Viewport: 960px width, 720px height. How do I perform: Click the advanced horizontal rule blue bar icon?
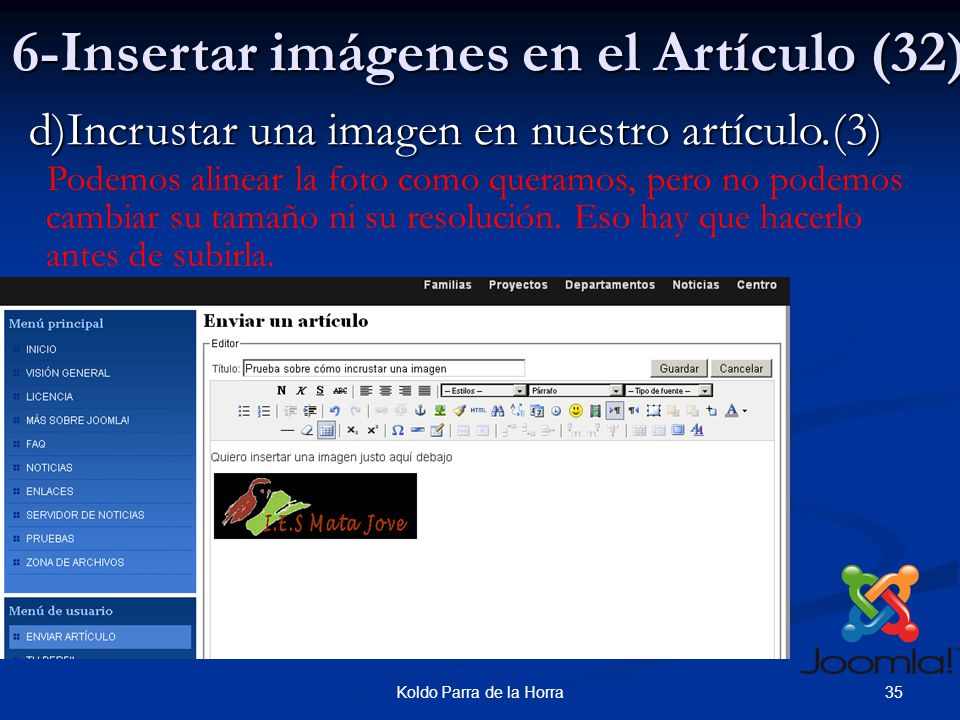point(418,430)
